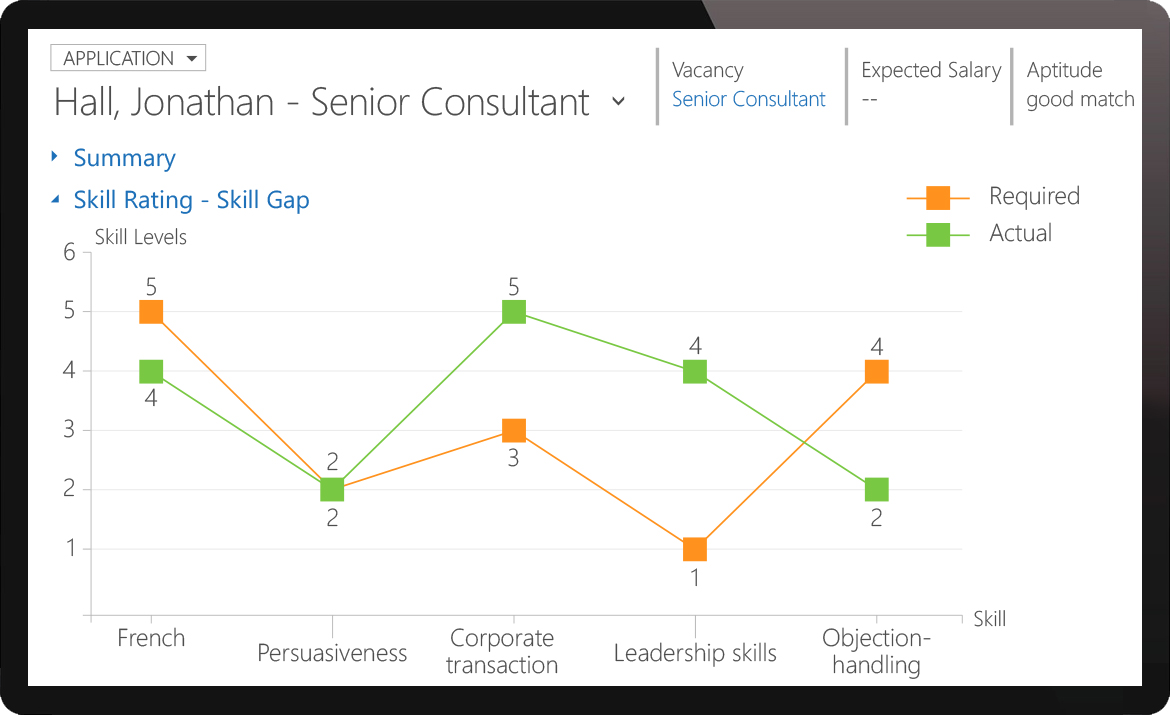Open the Senior Consultant vacancy link
The height and width of the screenshot is (715, 1170).
(748, 99)
